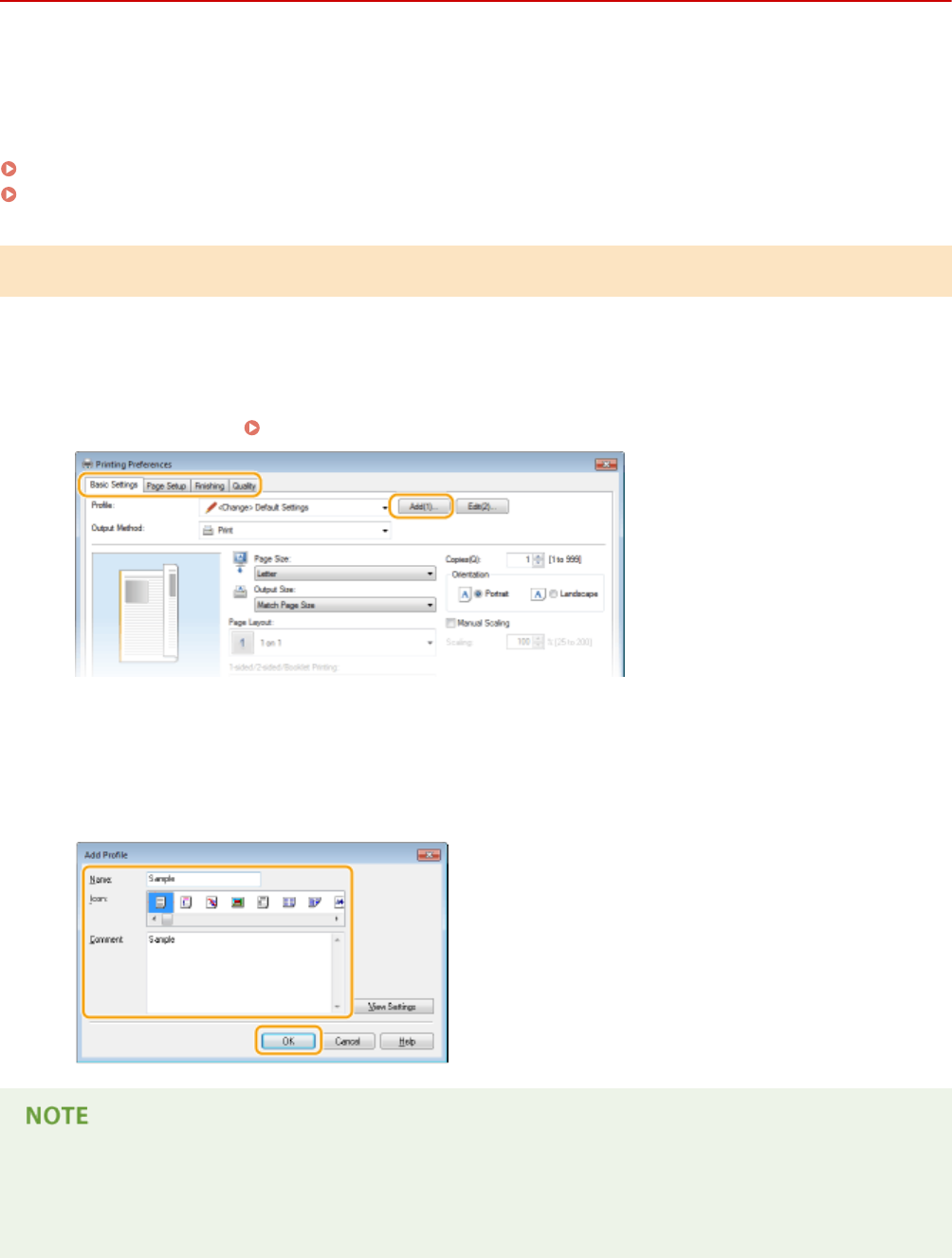The image size is (952, 1258).
Task: Click inside the Comment text area
Action: (x=239, y=974)
